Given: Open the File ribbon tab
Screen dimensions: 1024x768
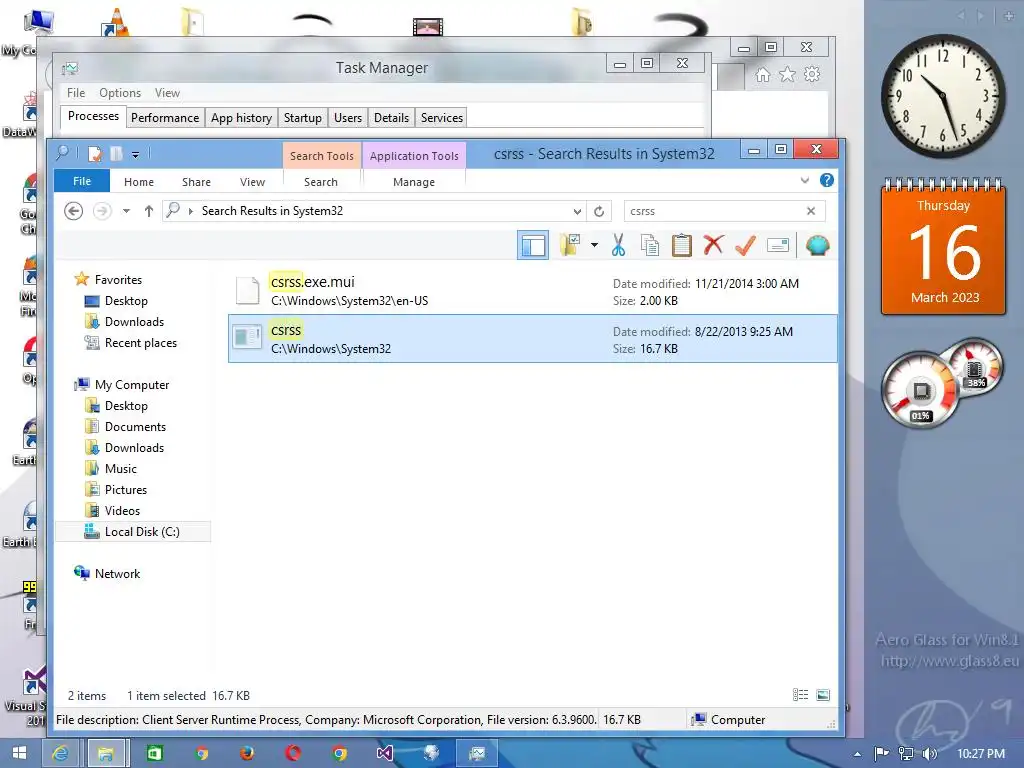Looking at the screenshot, I should [82, 181].
